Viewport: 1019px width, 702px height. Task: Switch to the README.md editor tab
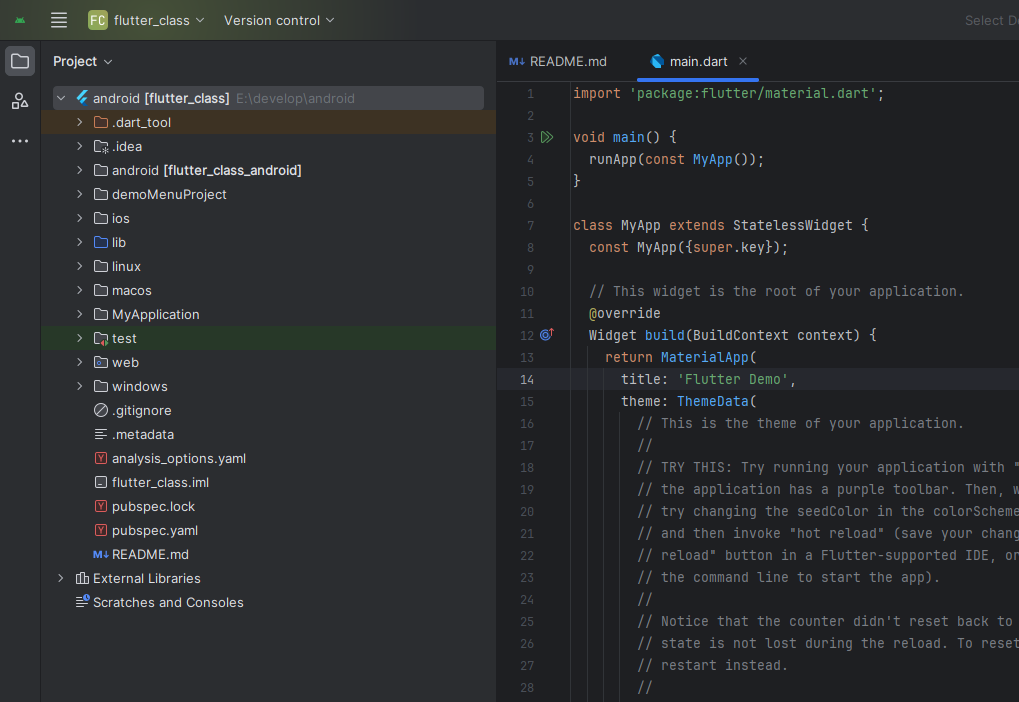point(558,61)
